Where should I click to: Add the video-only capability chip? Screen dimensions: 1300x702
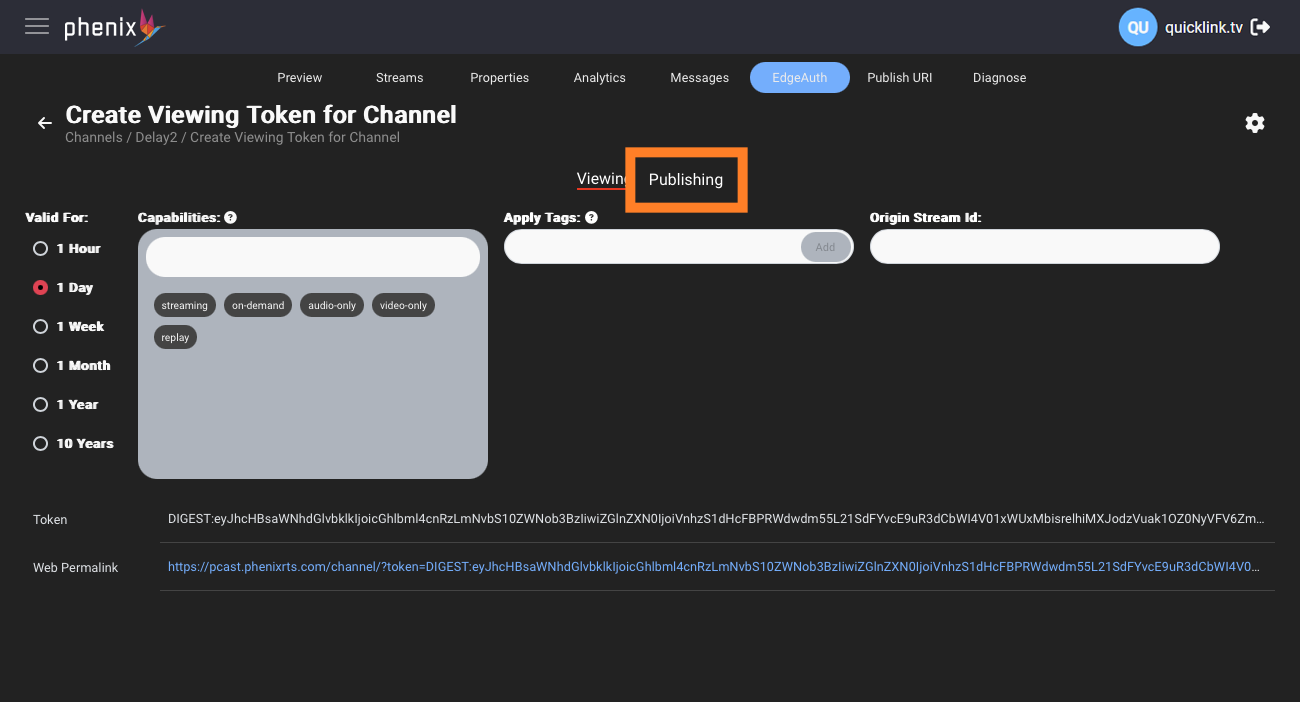coord(403,306)
